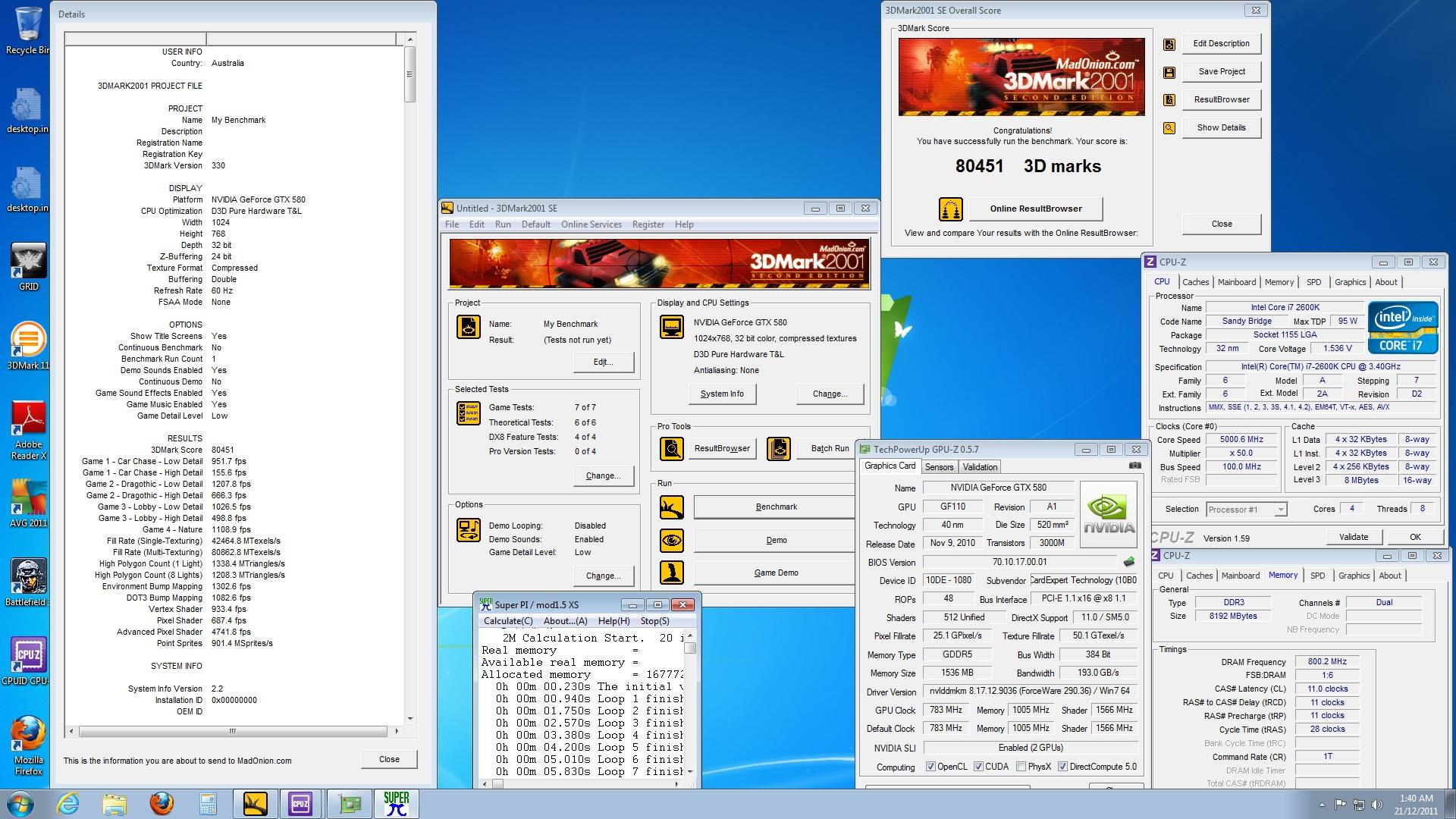Screen dimensions: 1456x819
Task: Click the Project icon in 3DMark2001 SE
Action: [x=469, y=327]
